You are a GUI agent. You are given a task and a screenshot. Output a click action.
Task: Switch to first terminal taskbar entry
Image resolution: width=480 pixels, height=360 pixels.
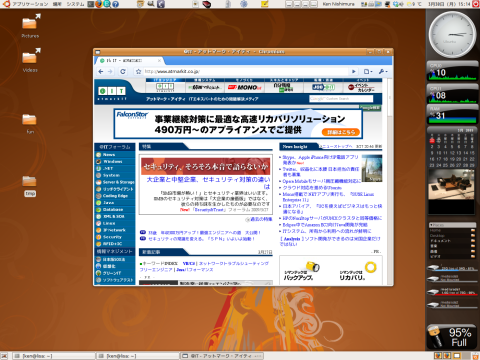point(53,356)
